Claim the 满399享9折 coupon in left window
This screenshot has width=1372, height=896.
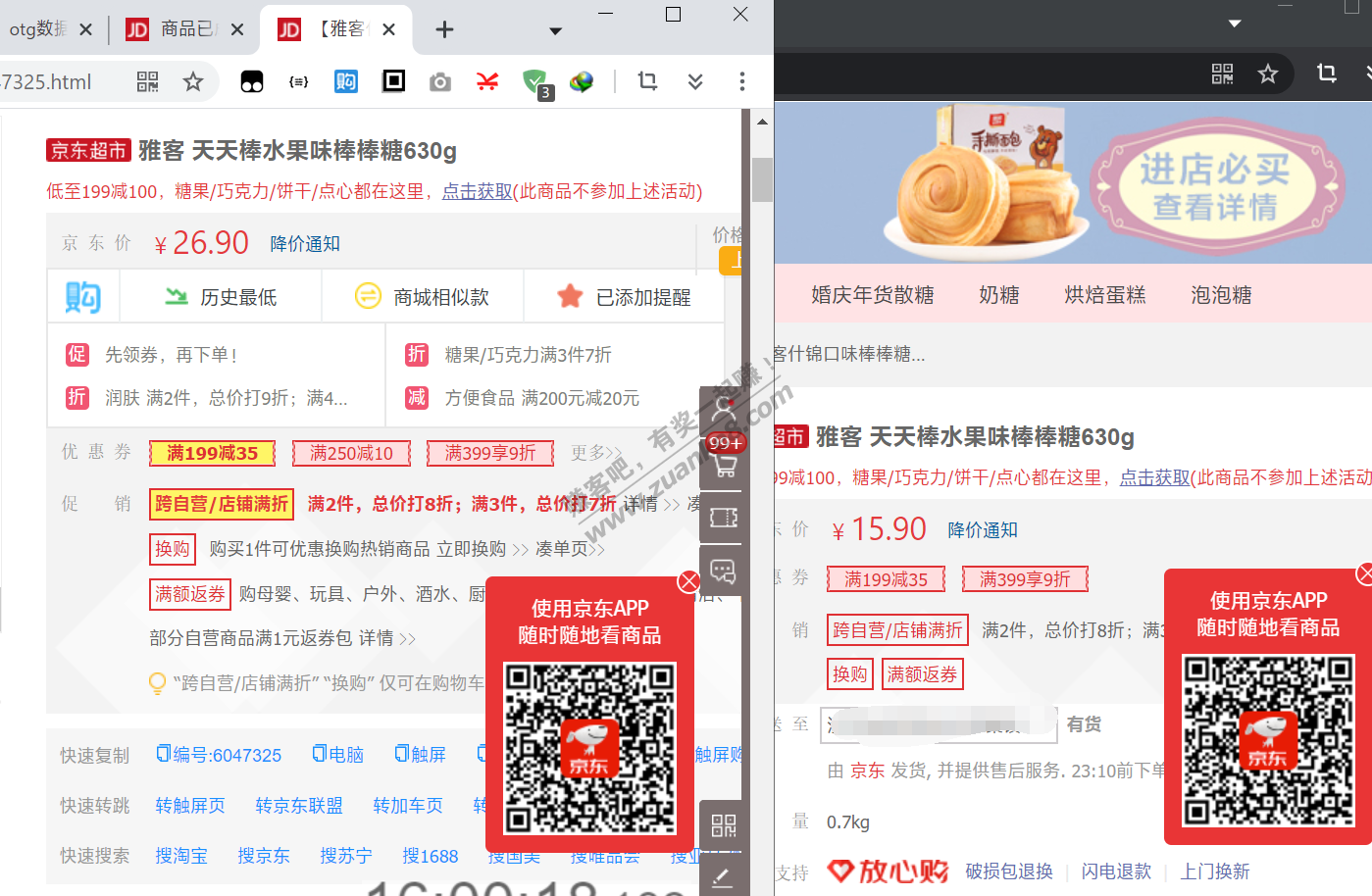point(490,453)
